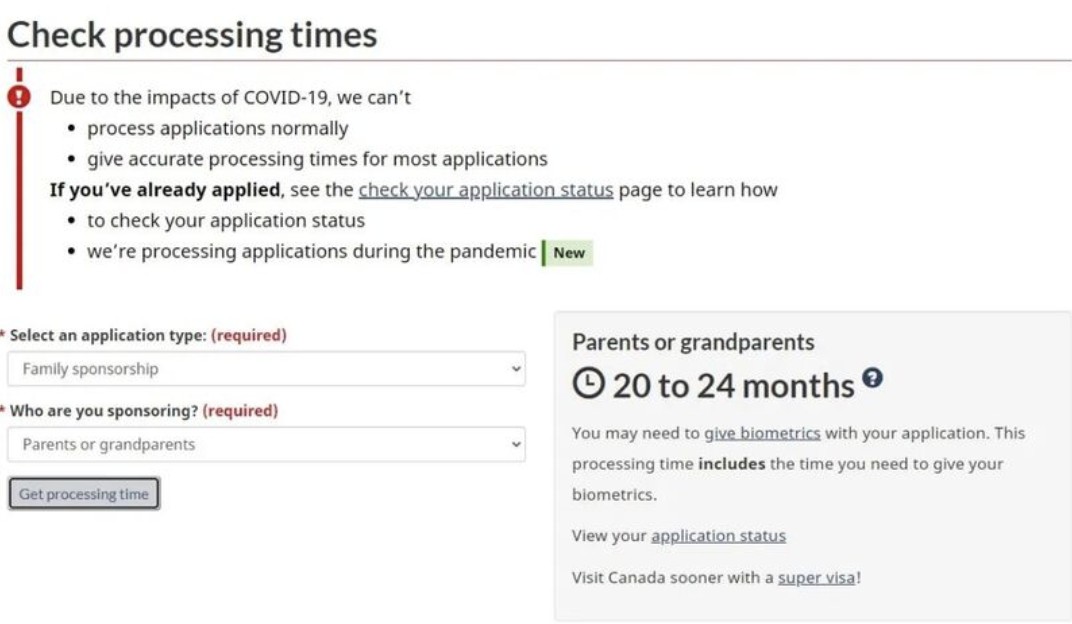The width and height of the screenshot is (1072, 624).
Task: Click the "to check your application status" bullet
Action: (225, 221)
